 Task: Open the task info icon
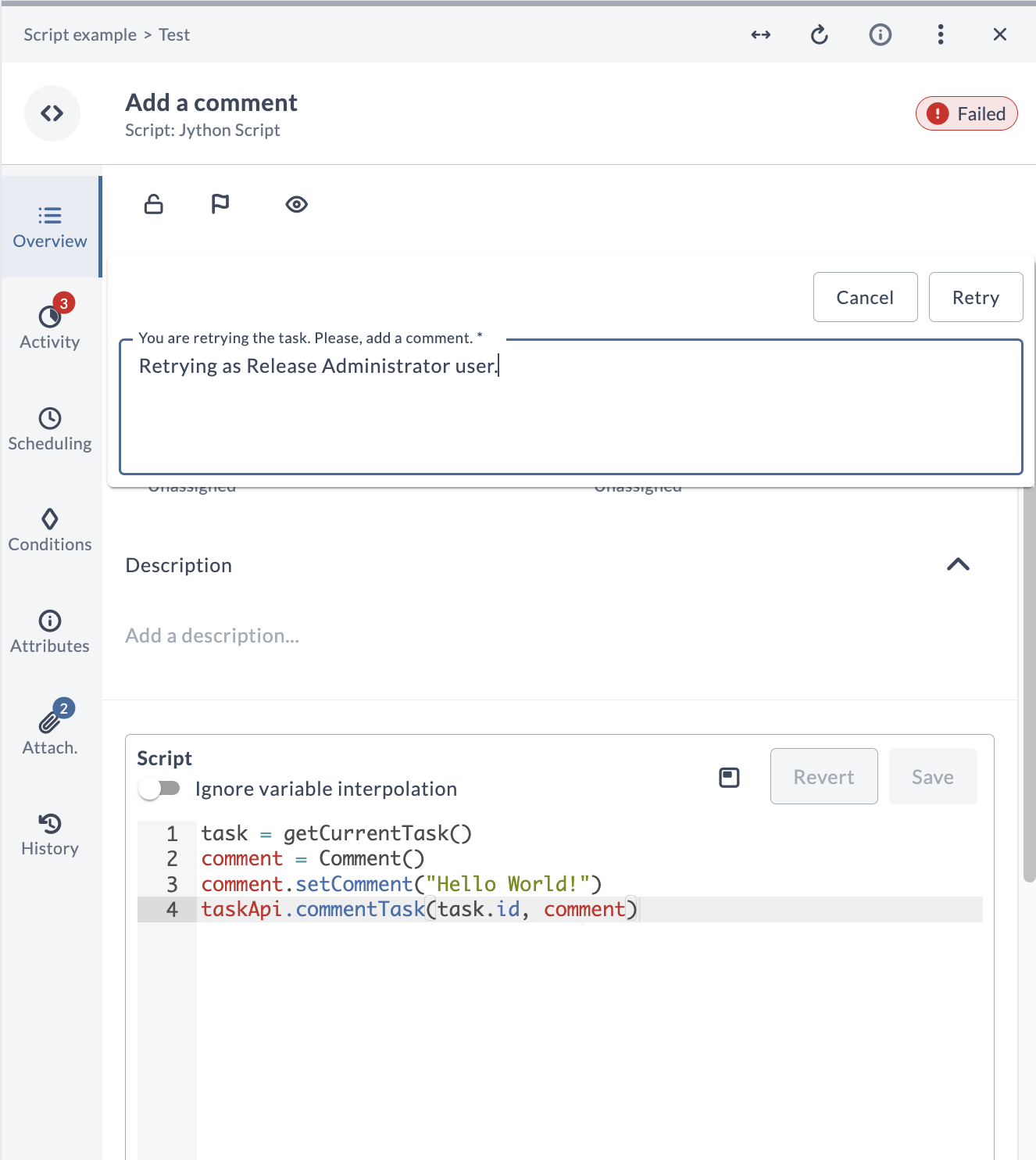click(880, 34)
